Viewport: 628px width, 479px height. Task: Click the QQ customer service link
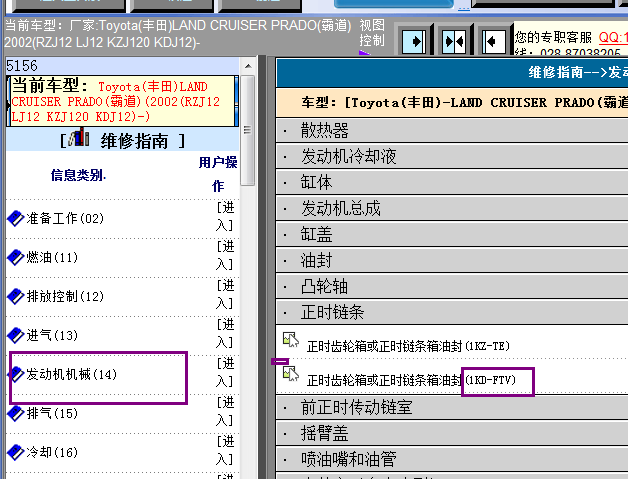(613, 38)
